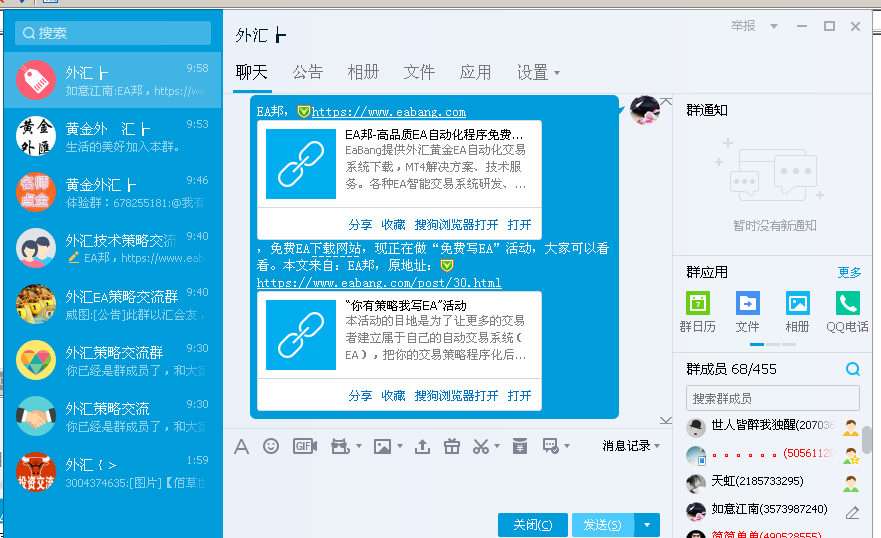Expand the chat bubble icon dropdown arrow
This screenshot has height=538, width=881.
[x=566, y=446]
